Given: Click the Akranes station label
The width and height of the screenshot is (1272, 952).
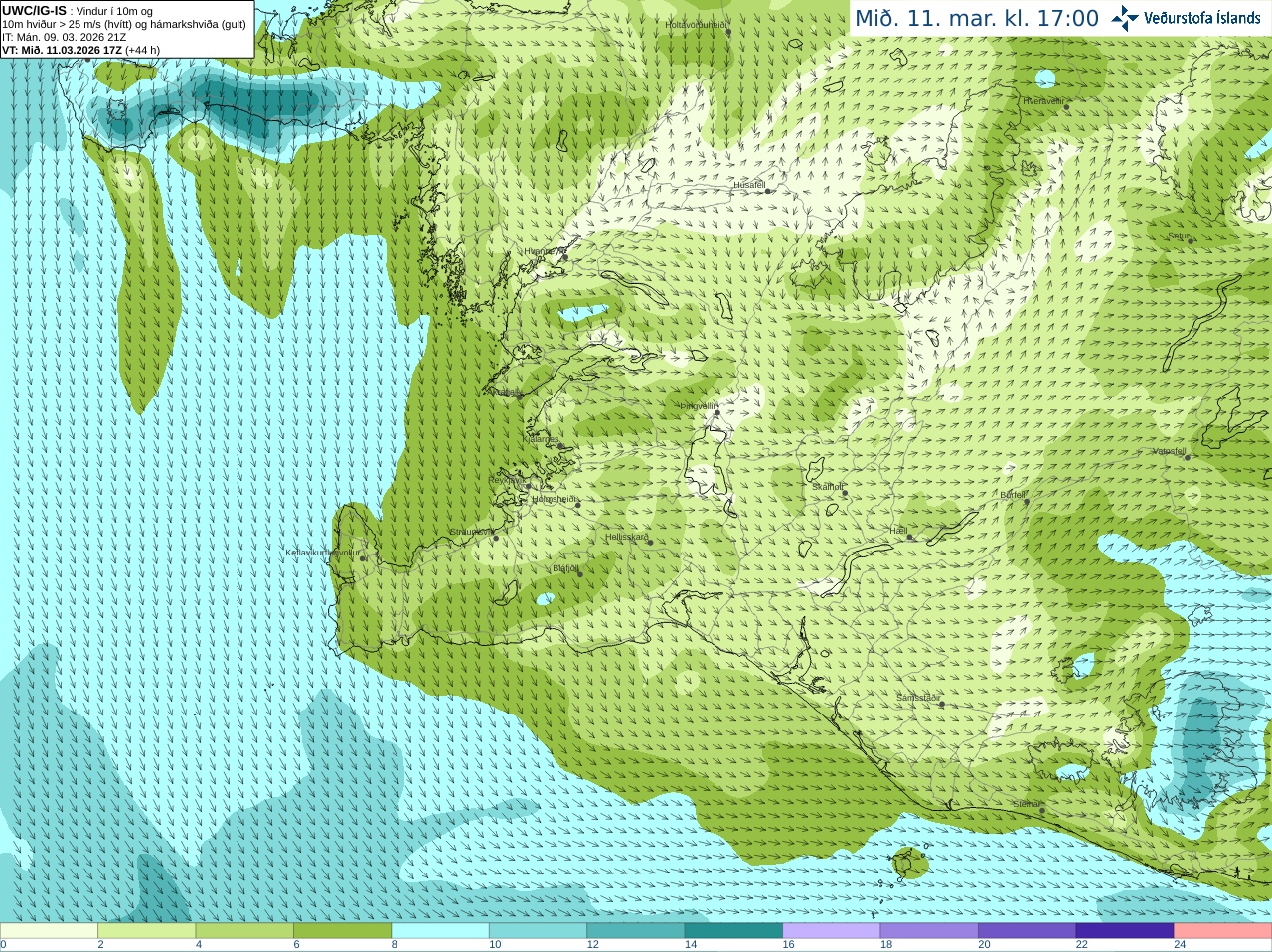Looking at the screenshot, I should pyautogui.click(x=506, y=392).
